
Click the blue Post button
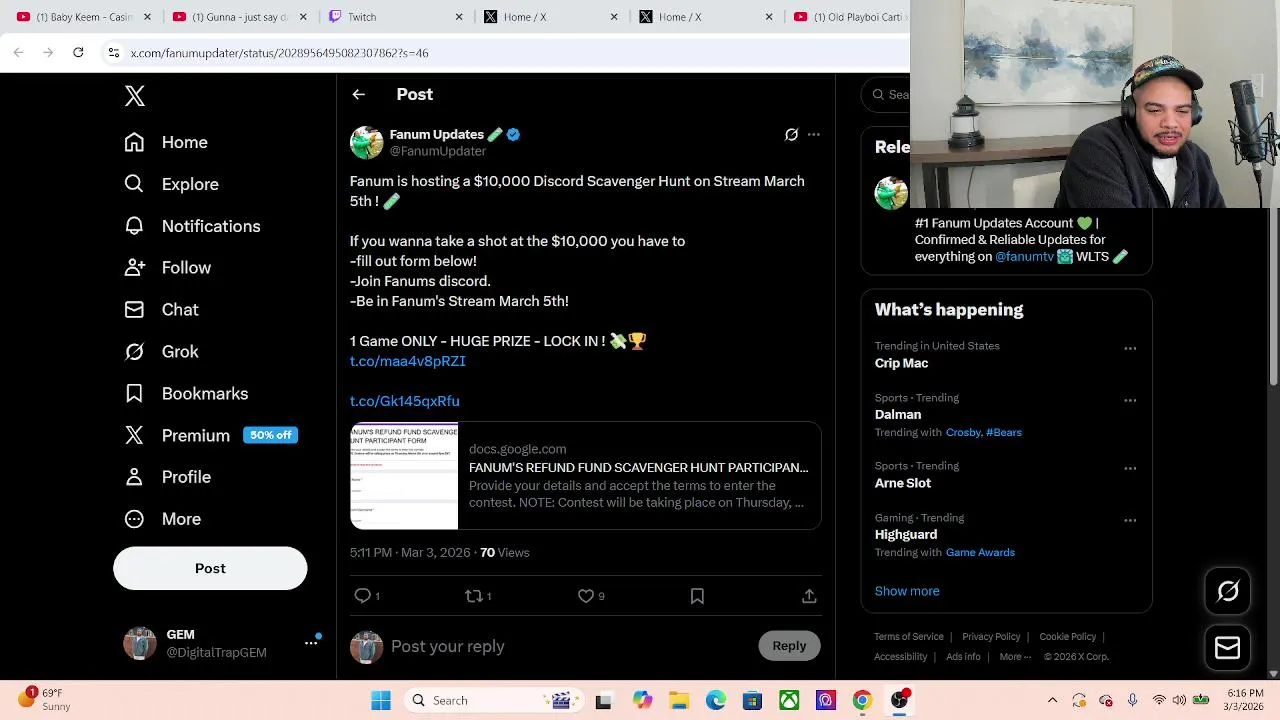(210, 568)
